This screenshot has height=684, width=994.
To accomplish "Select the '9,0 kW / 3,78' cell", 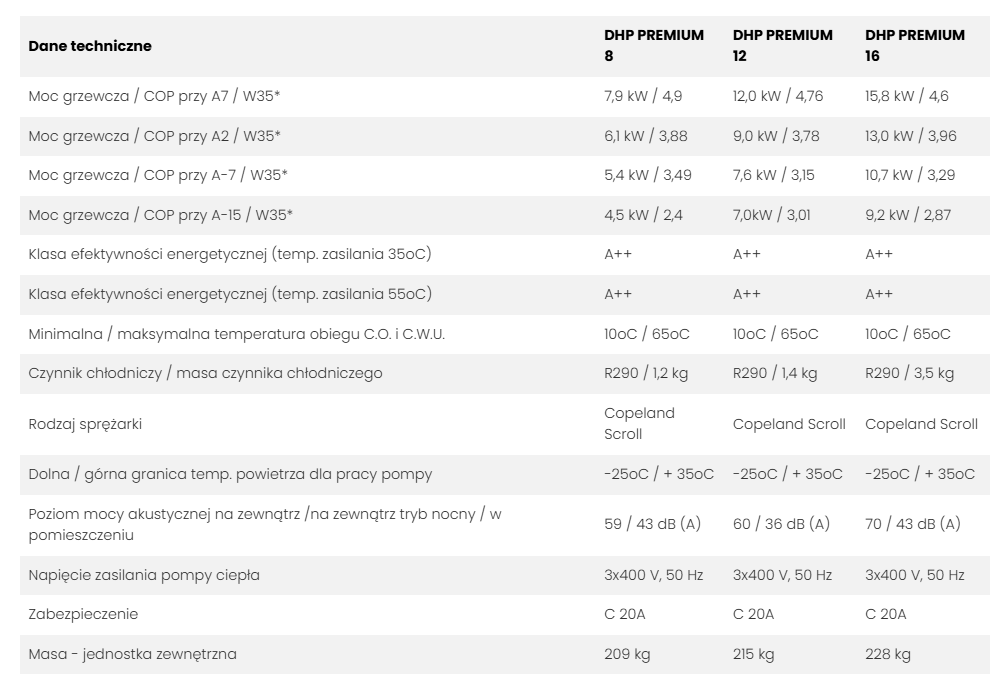I will tap(773, 136).
